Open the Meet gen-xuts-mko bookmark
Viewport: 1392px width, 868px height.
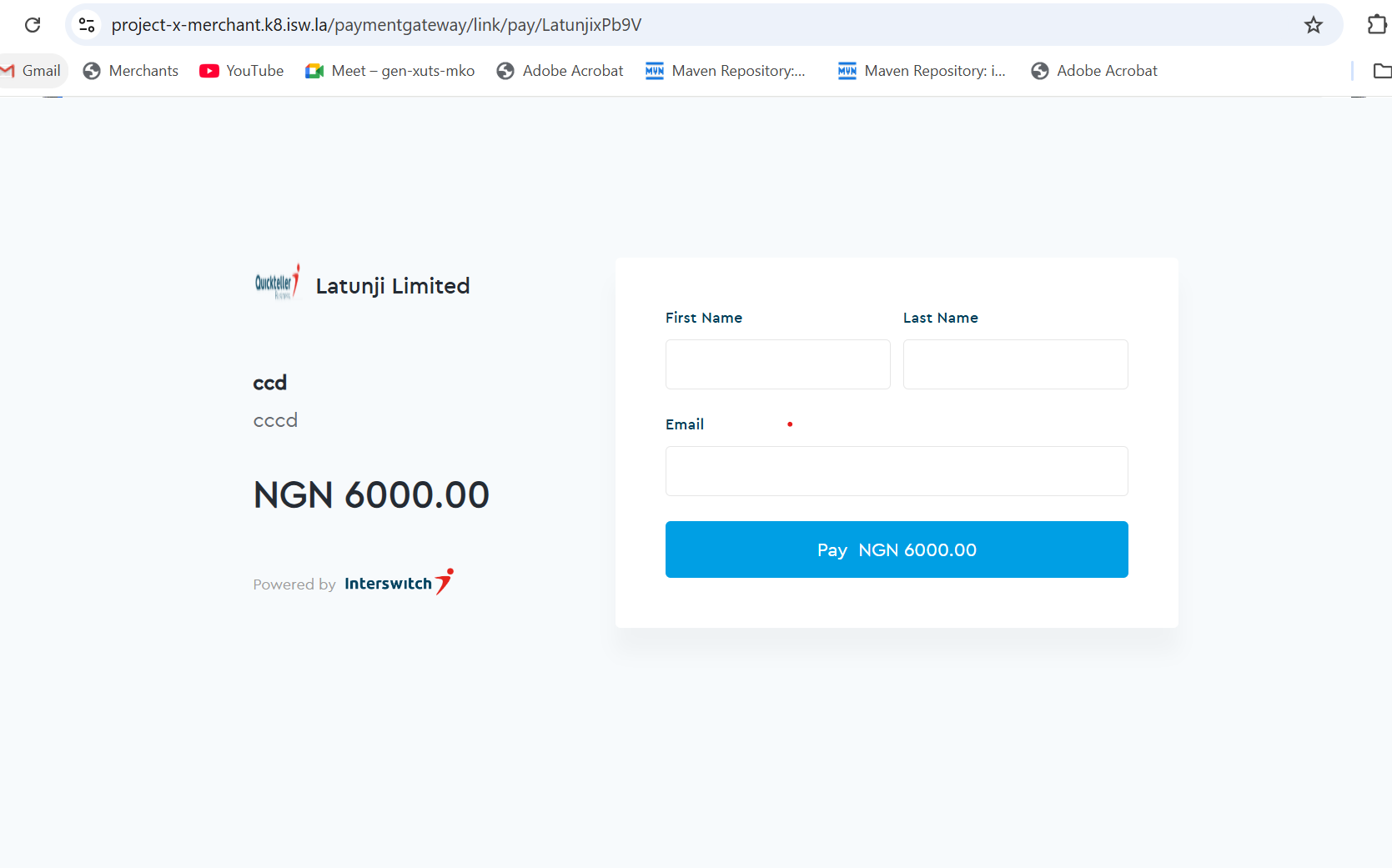tap(390, 71)
